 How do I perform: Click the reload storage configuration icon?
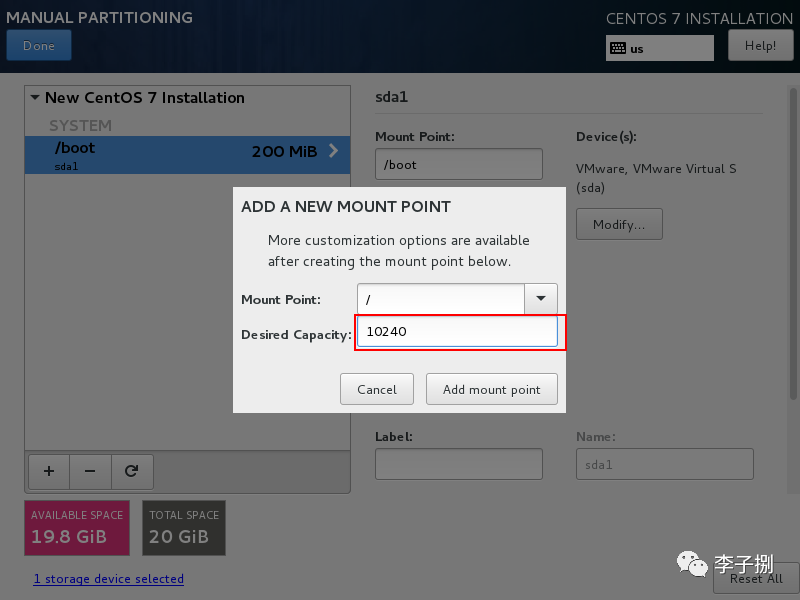coord(131,470)
